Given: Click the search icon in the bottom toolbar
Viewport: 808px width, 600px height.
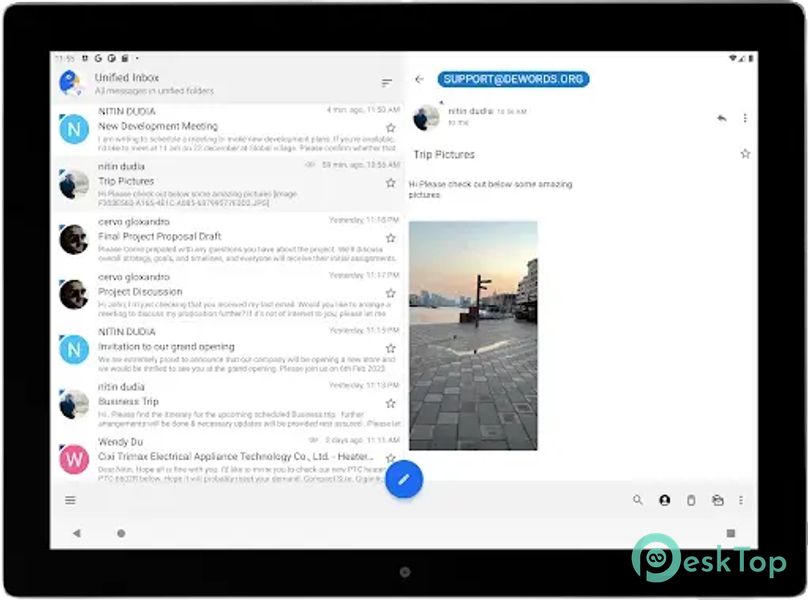Looking at the screenshot, I should coord(637,500).
